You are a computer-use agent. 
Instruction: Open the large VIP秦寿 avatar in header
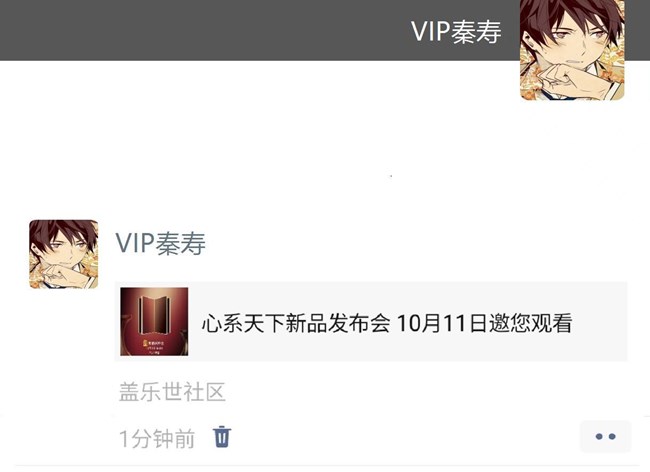point(572,50)
